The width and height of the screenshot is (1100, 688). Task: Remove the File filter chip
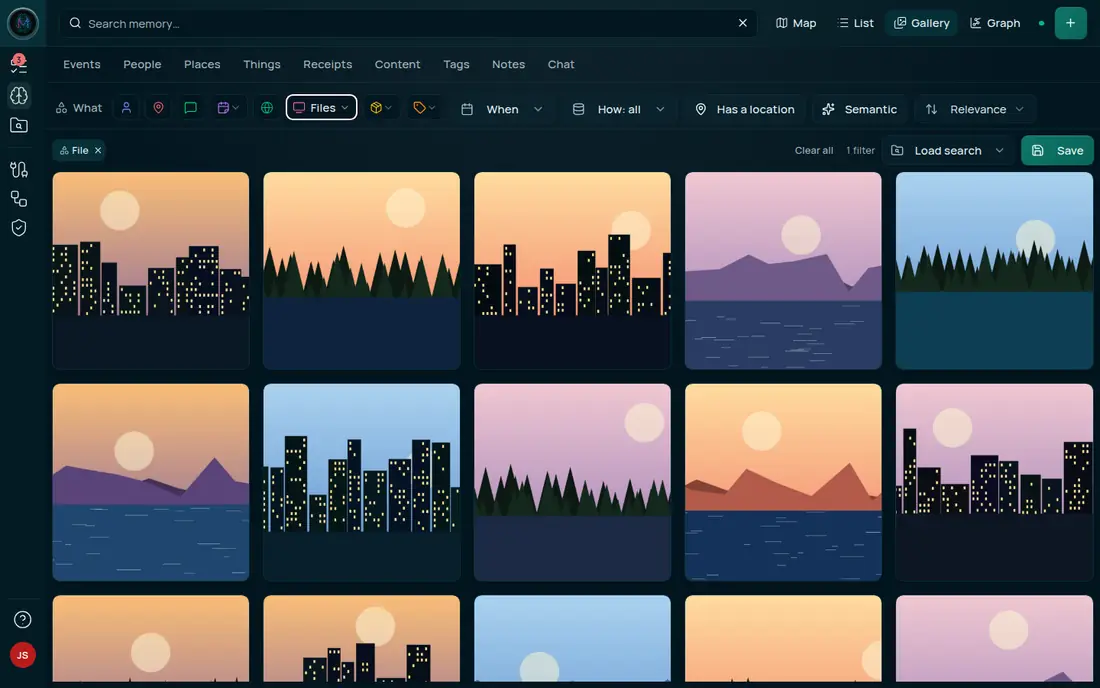pos(98,150)
